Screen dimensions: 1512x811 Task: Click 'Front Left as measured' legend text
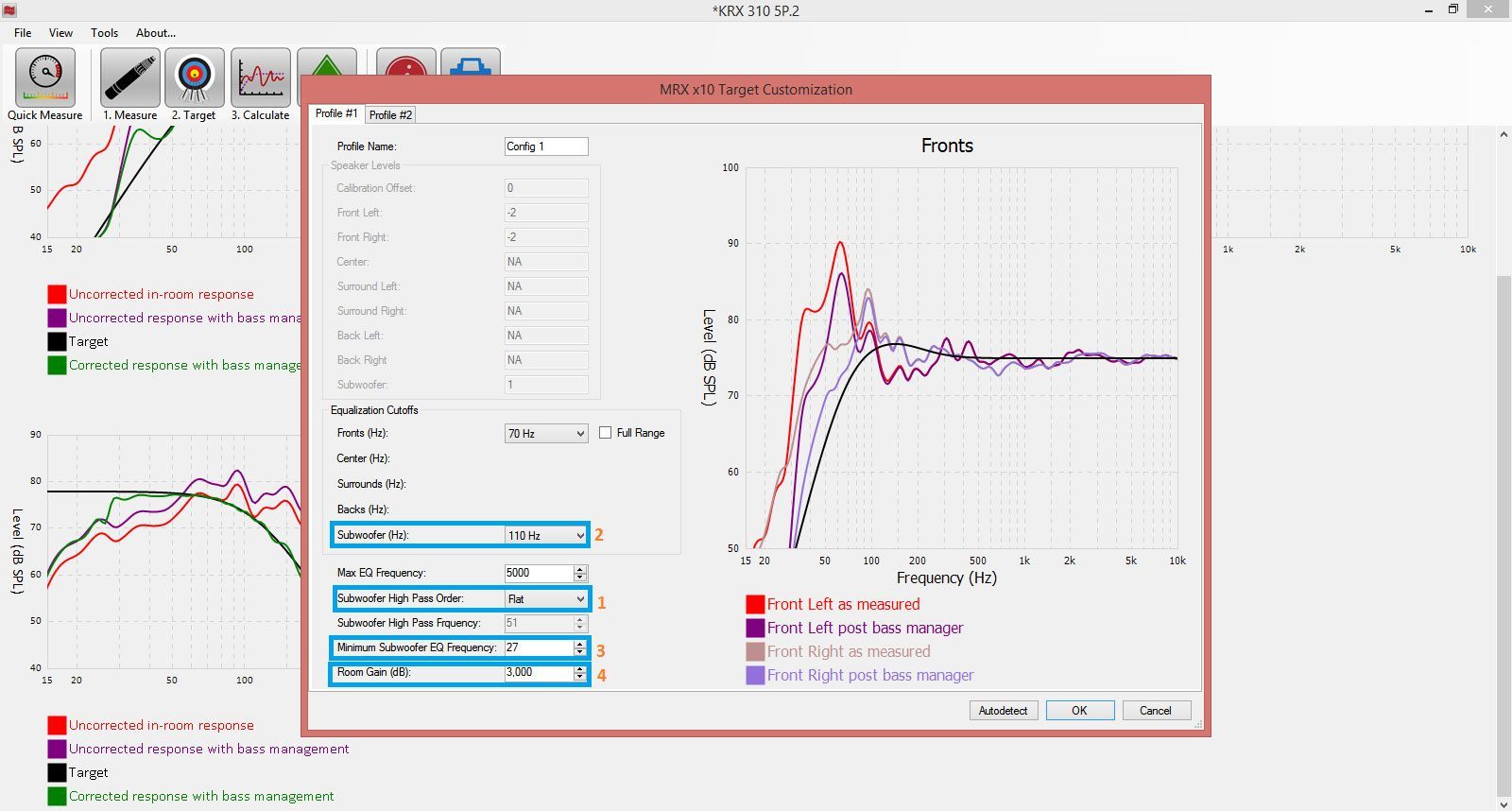843,604
